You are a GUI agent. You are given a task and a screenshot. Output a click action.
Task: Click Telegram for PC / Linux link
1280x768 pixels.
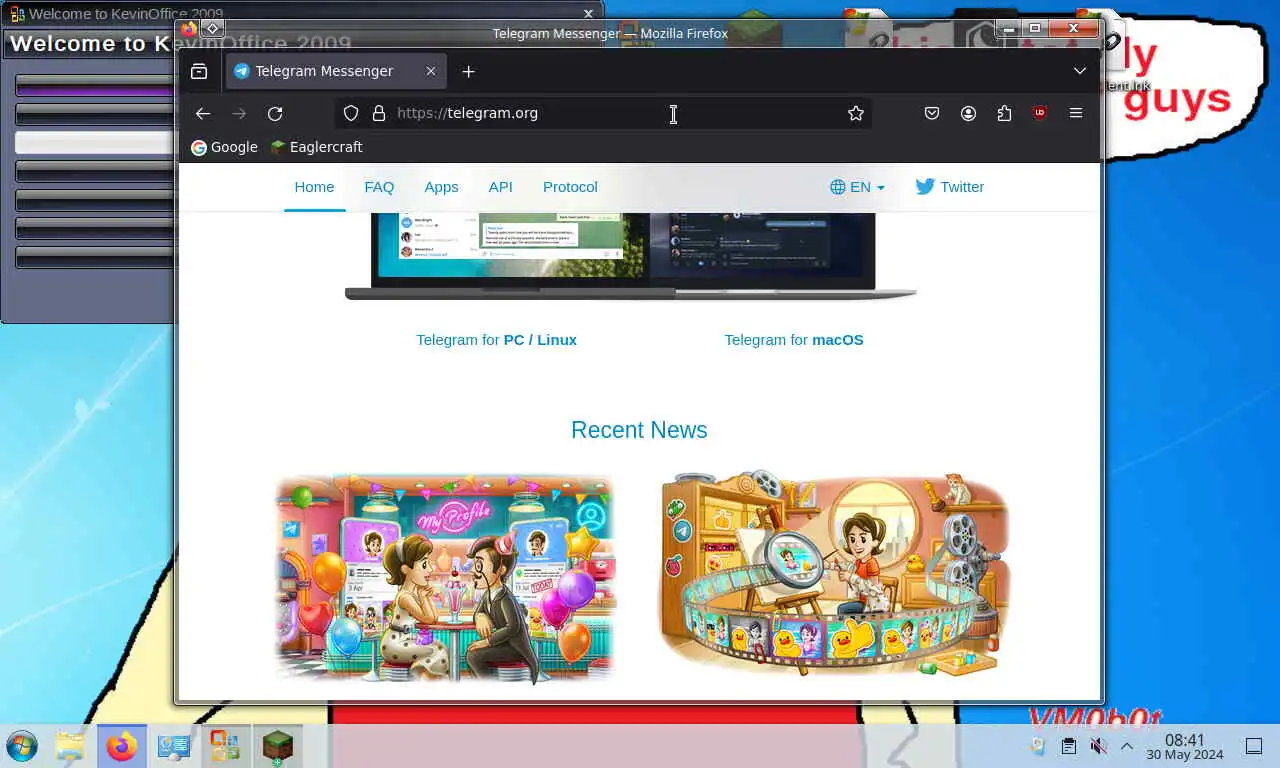click(496, 340)
